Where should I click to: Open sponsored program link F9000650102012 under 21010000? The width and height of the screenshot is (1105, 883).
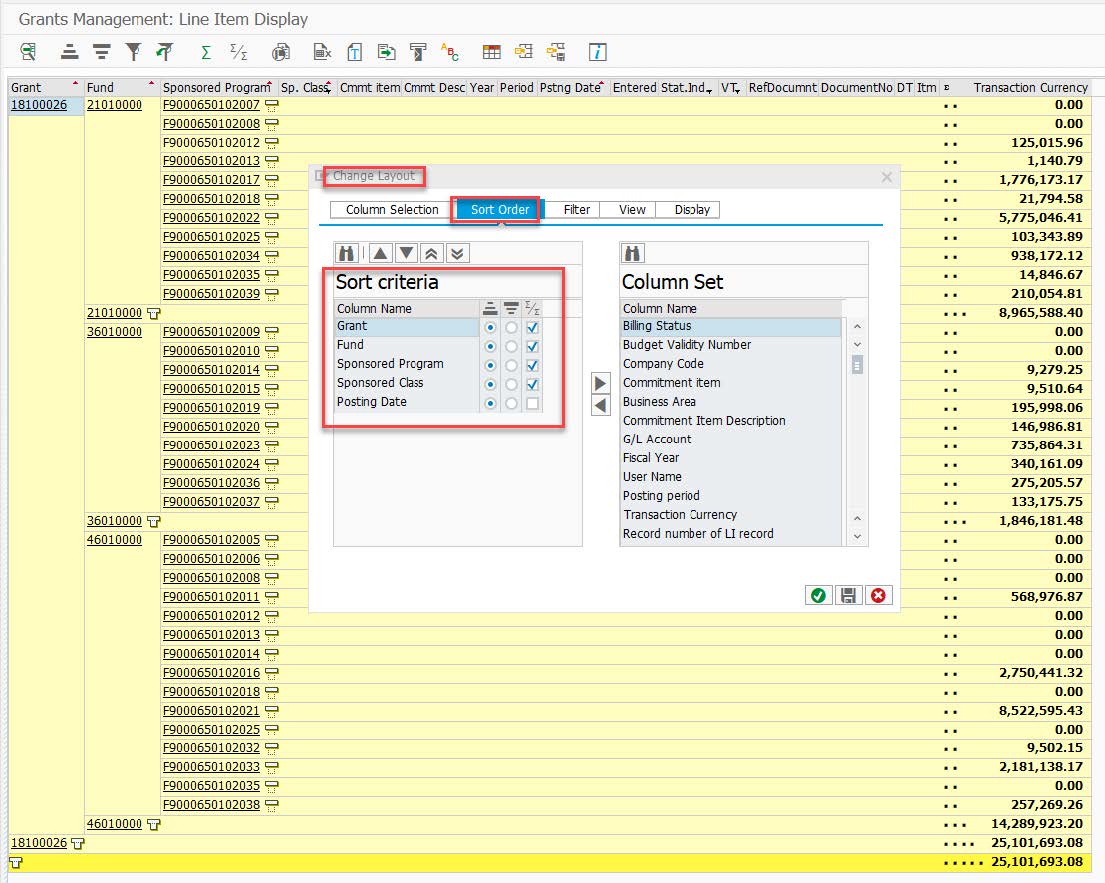[x=211, y=143]
